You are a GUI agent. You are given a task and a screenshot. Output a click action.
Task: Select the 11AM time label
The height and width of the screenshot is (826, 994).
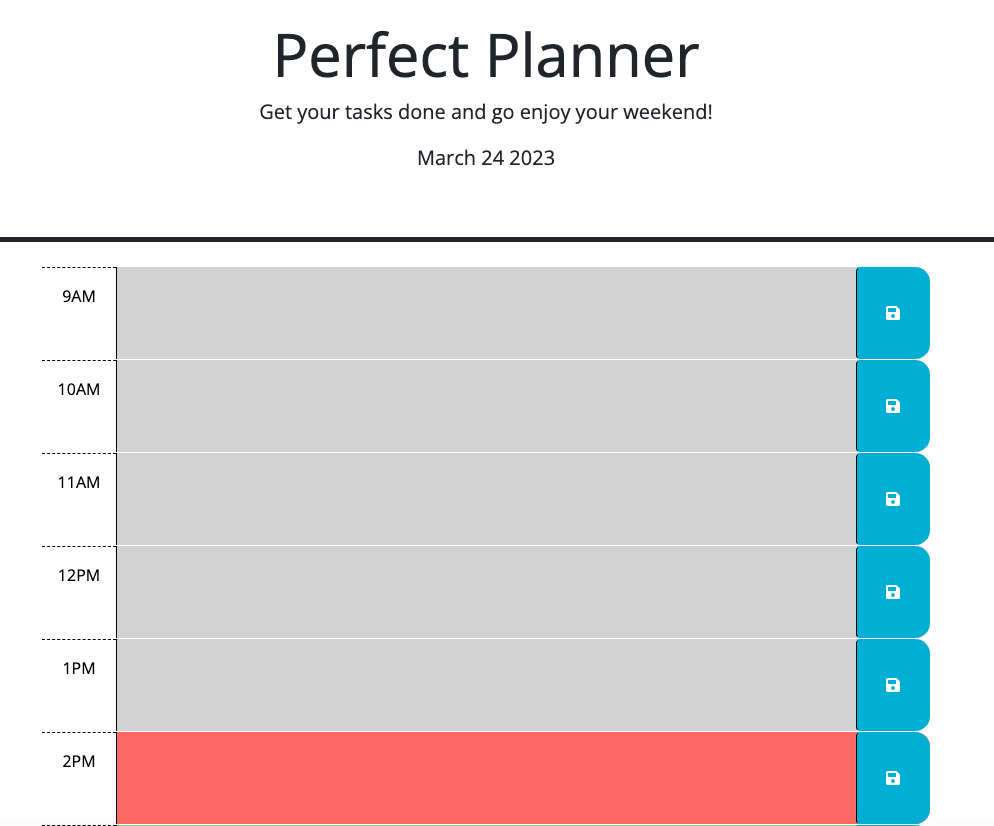coord(79,482)
